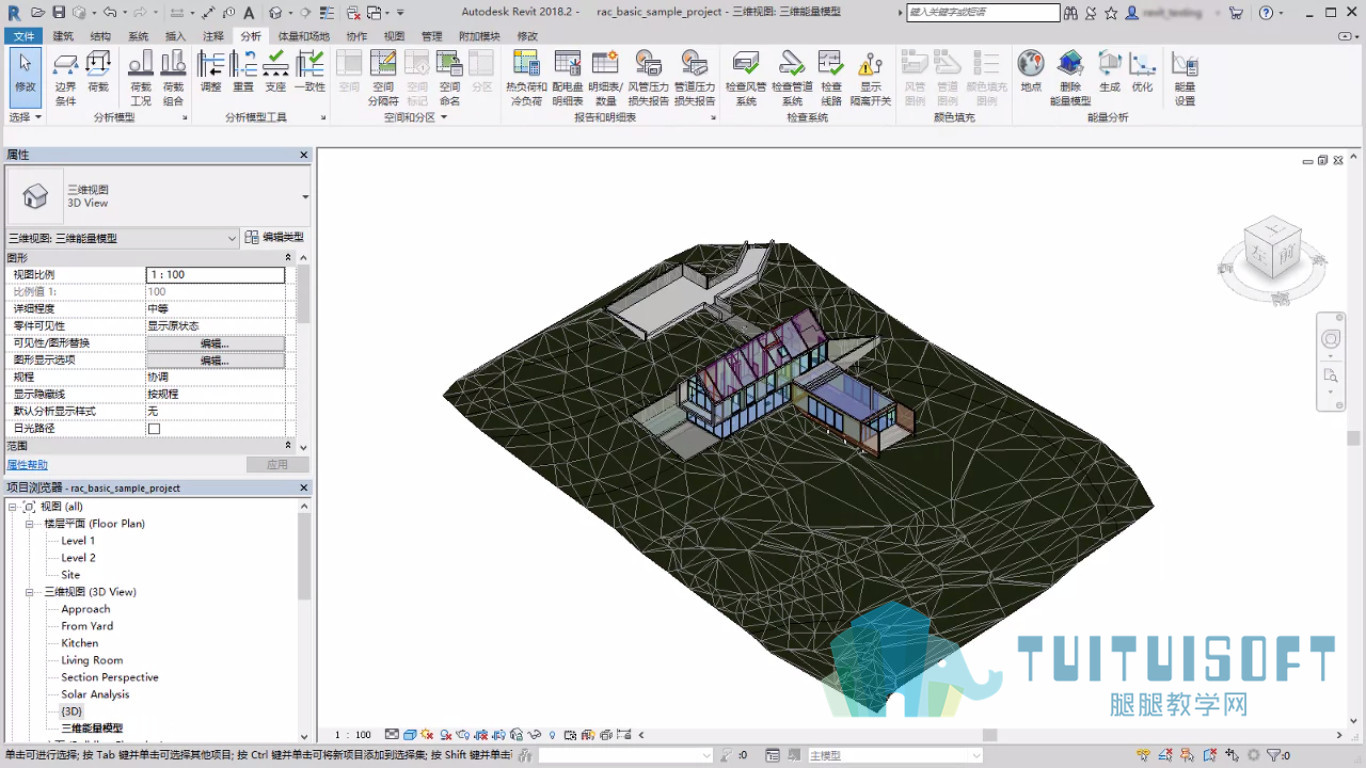Switch to the 系统 ribbon tab
Screen dimensions: 1366x768
coord(138,36)
